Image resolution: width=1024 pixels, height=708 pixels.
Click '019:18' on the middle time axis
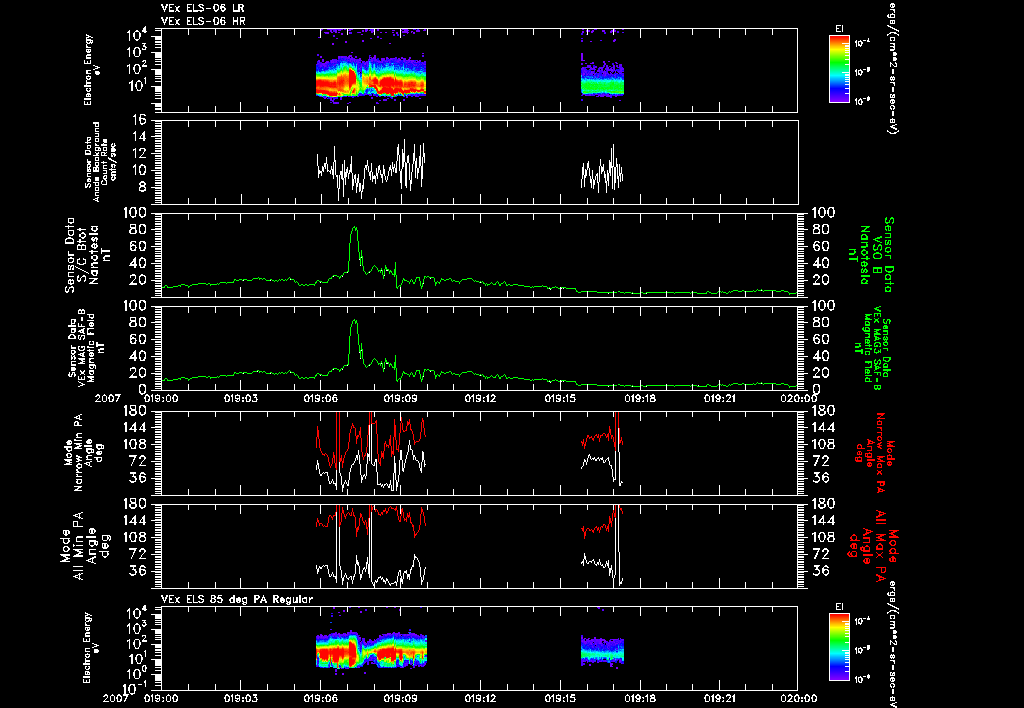(641, 398)
